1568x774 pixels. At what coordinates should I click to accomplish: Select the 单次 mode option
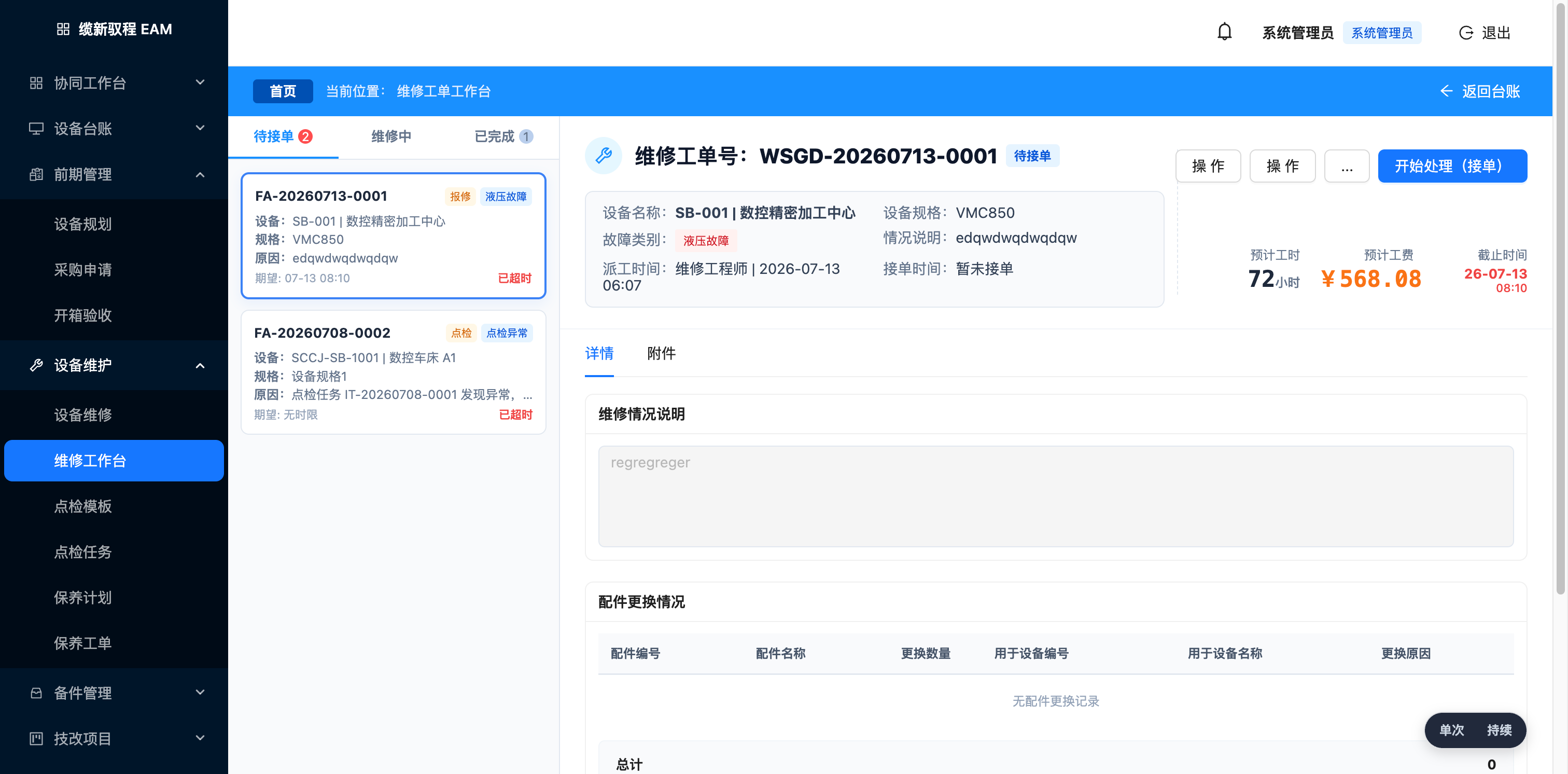click(x=1452, y=730)
